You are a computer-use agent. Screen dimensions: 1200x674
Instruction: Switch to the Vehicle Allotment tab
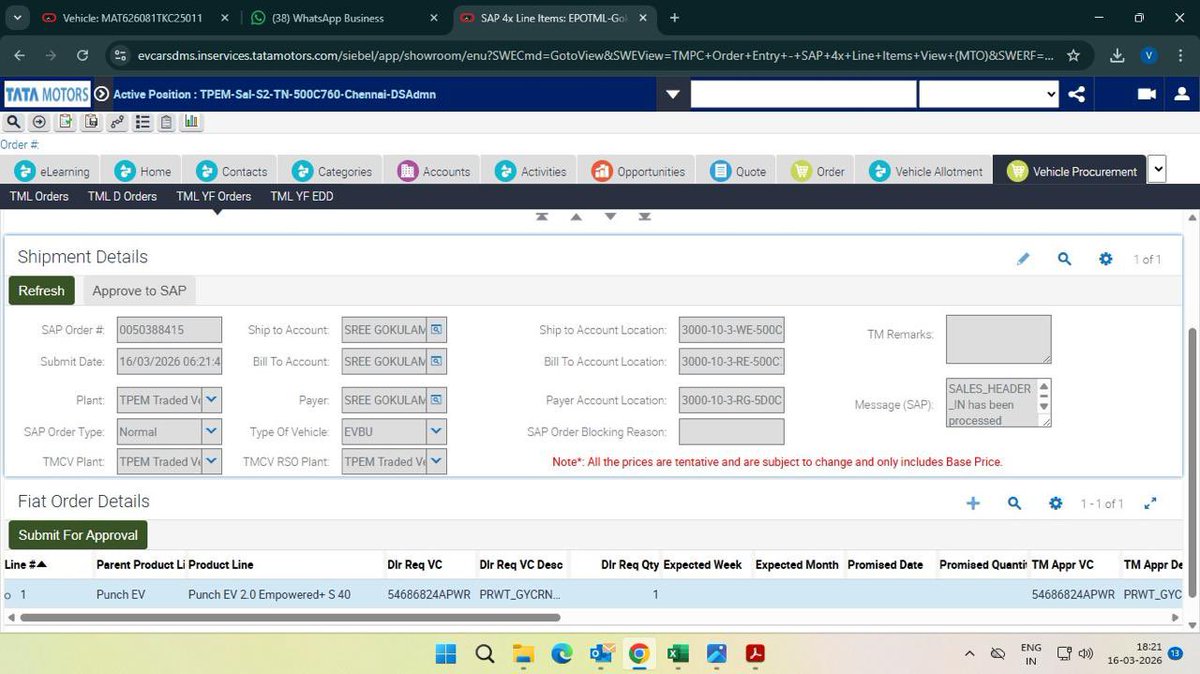pos(925,171)
